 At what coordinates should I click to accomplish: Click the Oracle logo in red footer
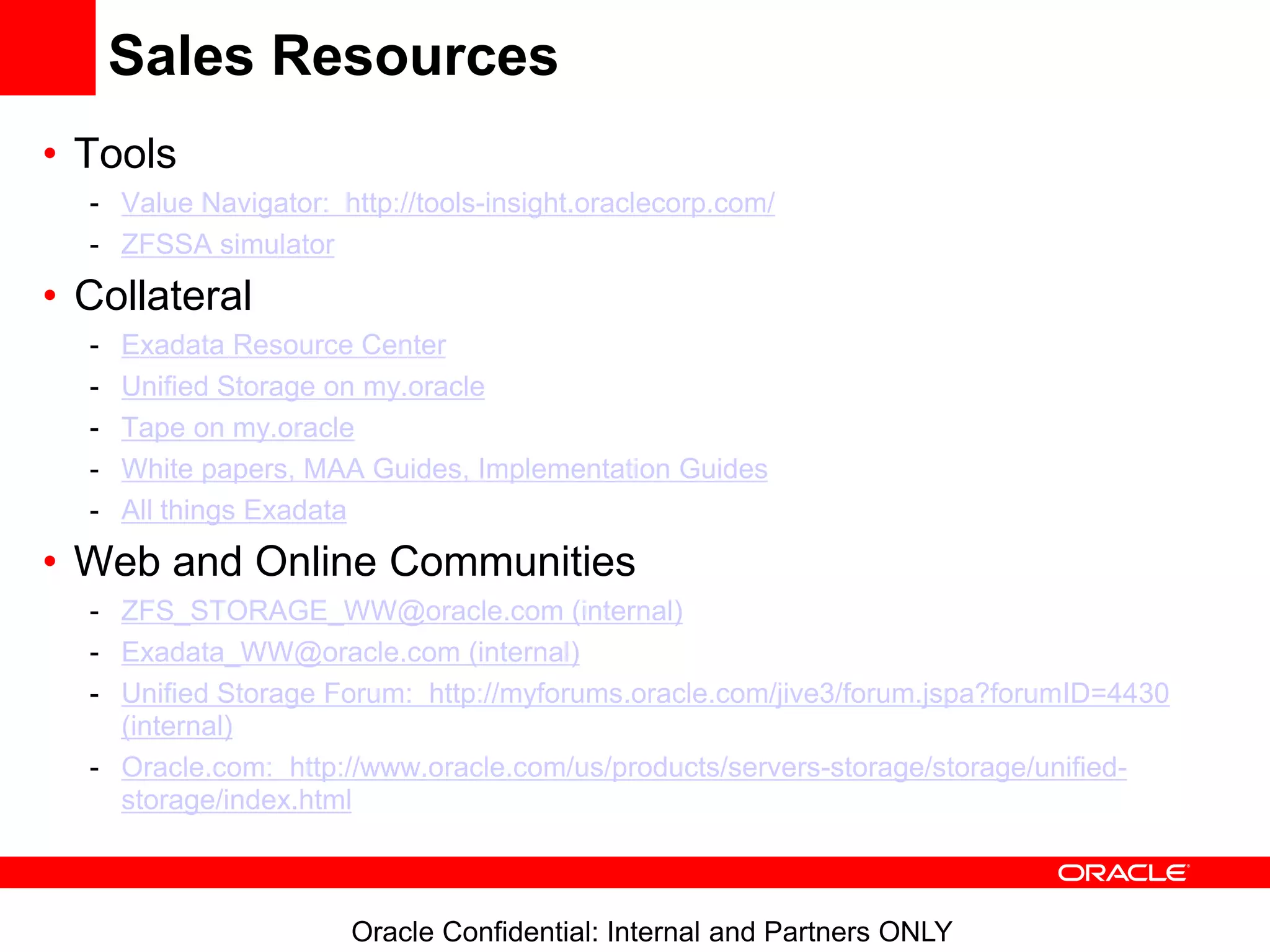click(1124, 873)
